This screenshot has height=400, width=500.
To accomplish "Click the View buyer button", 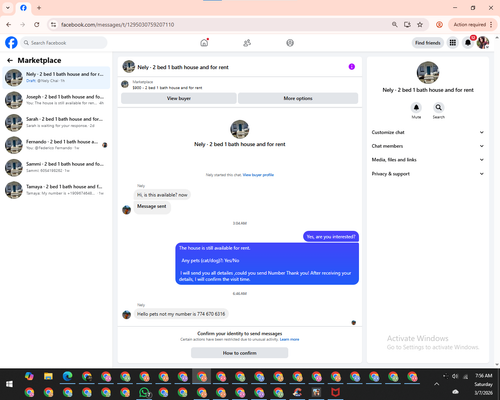I will click(x=179, y=98).
